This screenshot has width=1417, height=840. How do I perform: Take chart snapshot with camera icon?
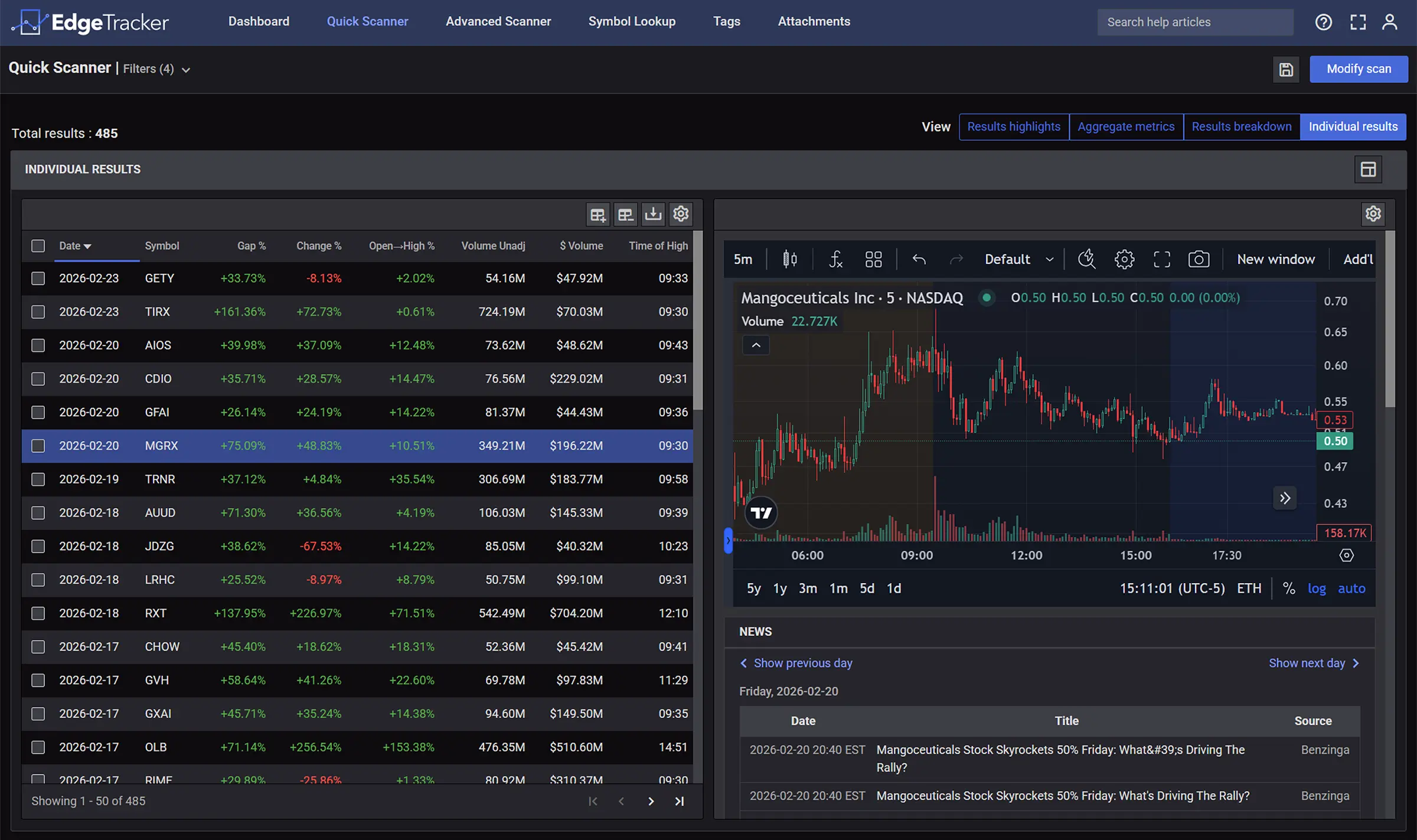click(1198, 259)
